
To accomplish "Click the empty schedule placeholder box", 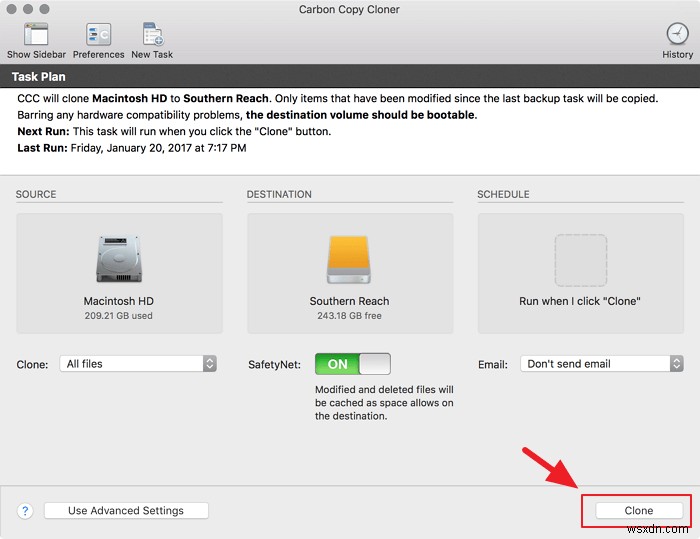I will 580,260.
